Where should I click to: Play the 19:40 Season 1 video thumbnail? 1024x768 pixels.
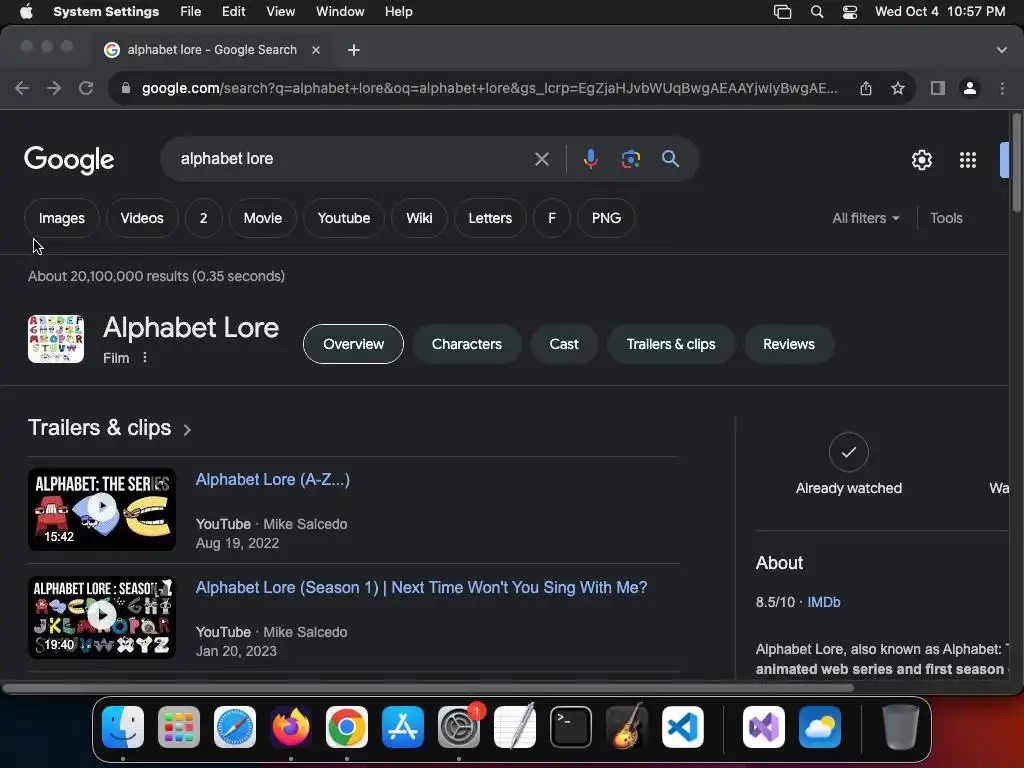pyautogui.click(x=102, y=616)
